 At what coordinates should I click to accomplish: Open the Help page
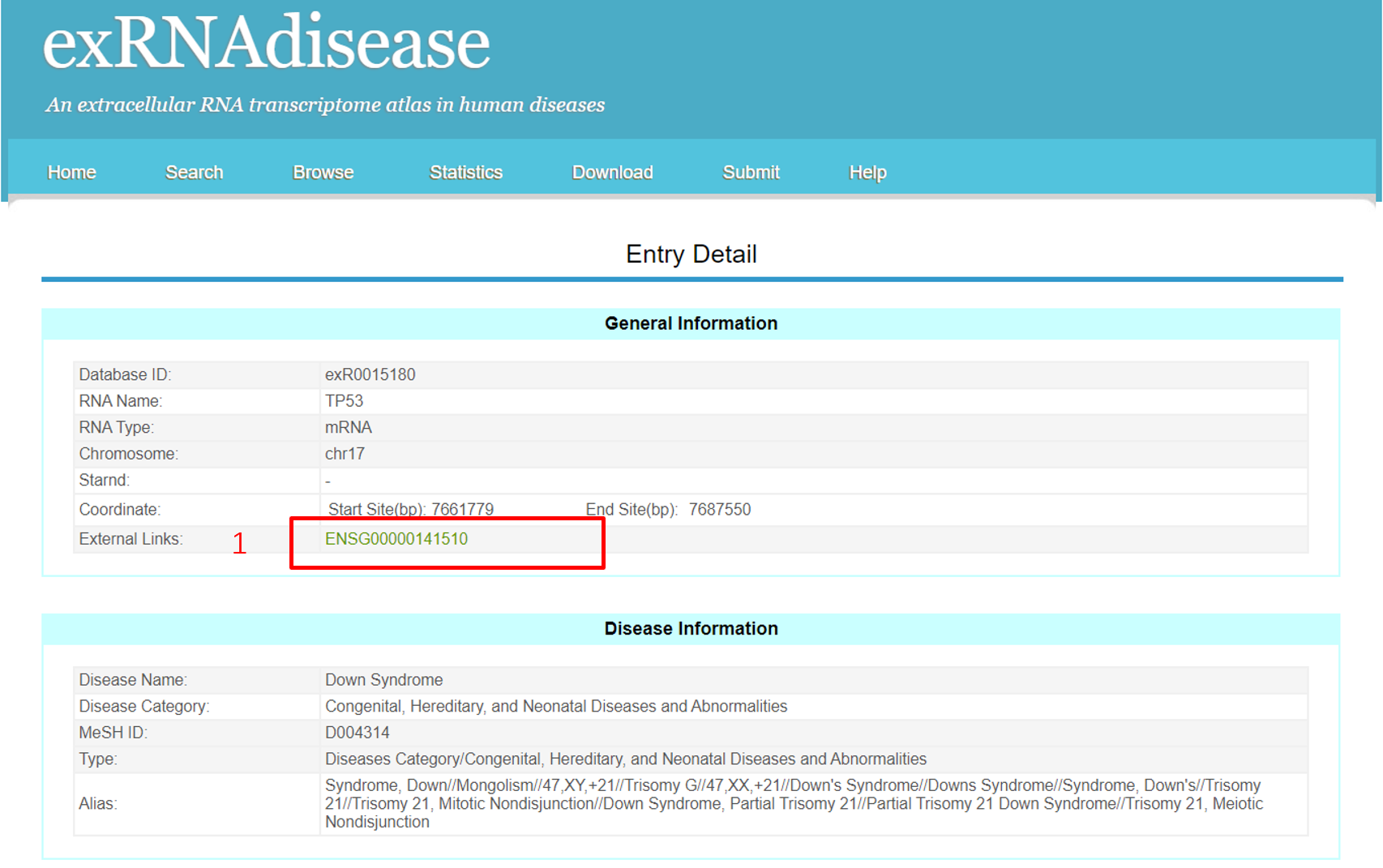tap(867, 172)
